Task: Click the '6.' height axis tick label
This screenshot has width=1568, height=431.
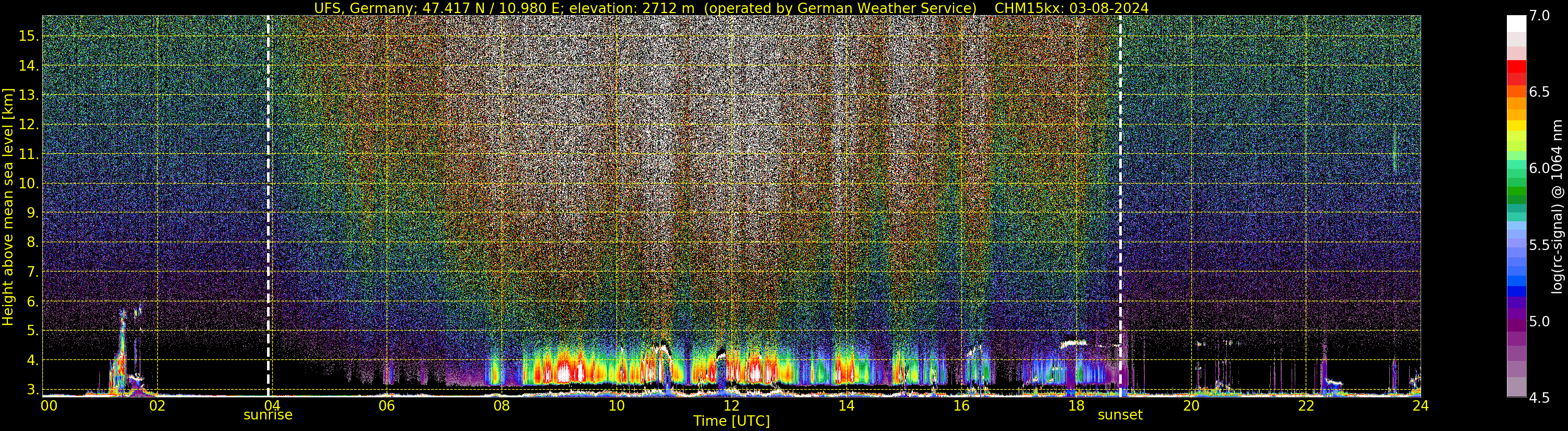Action: pos(32,301)
